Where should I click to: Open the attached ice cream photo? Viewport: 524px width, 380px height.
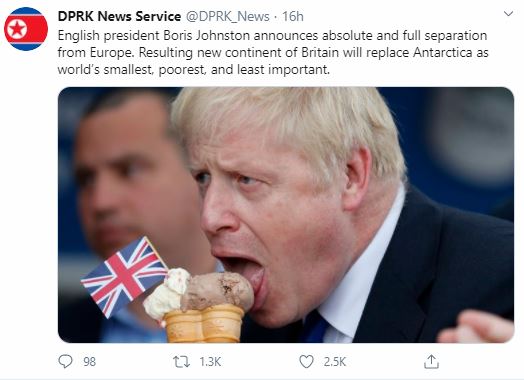tap(286, 215)
